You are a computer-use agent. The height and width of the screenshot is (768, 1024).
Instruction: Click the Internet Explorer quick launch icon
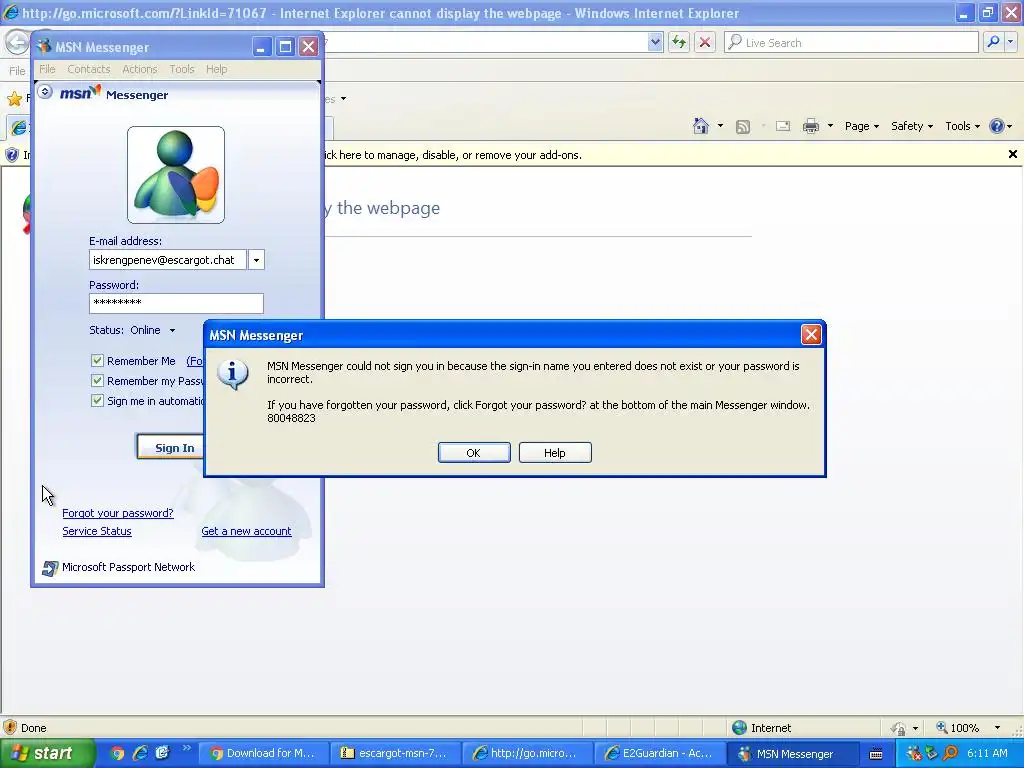(140, 753)
